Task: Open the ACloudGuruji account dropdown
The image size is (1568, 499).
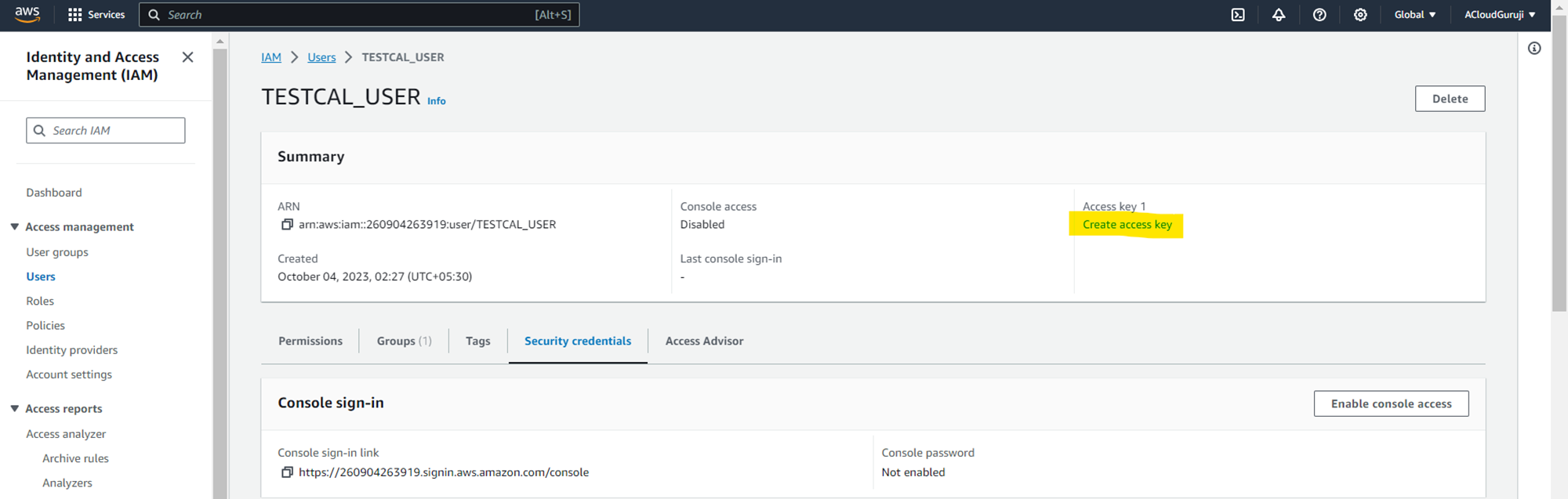Action: 1500,15
